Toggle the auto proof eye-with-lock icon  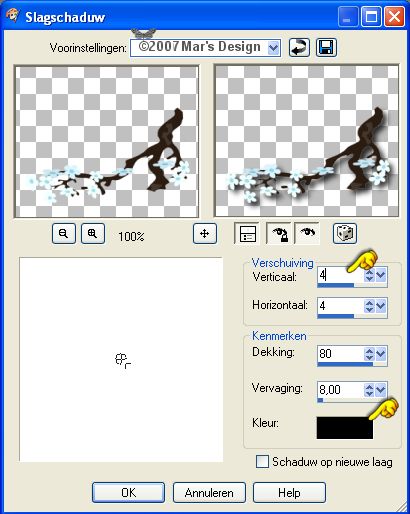pyautogui.click(x=279, y=233)
